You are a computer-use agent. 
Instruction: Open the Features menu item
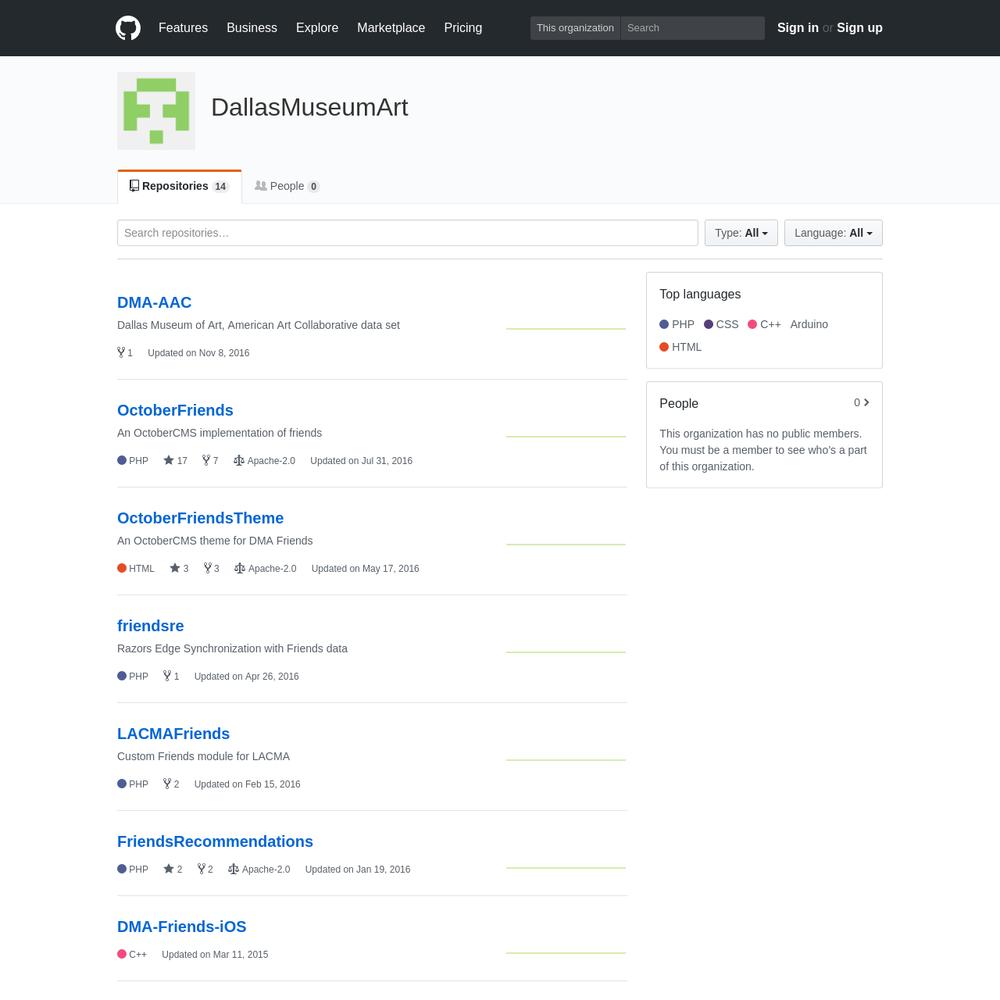pyautogui.click(x=183, y=28)
